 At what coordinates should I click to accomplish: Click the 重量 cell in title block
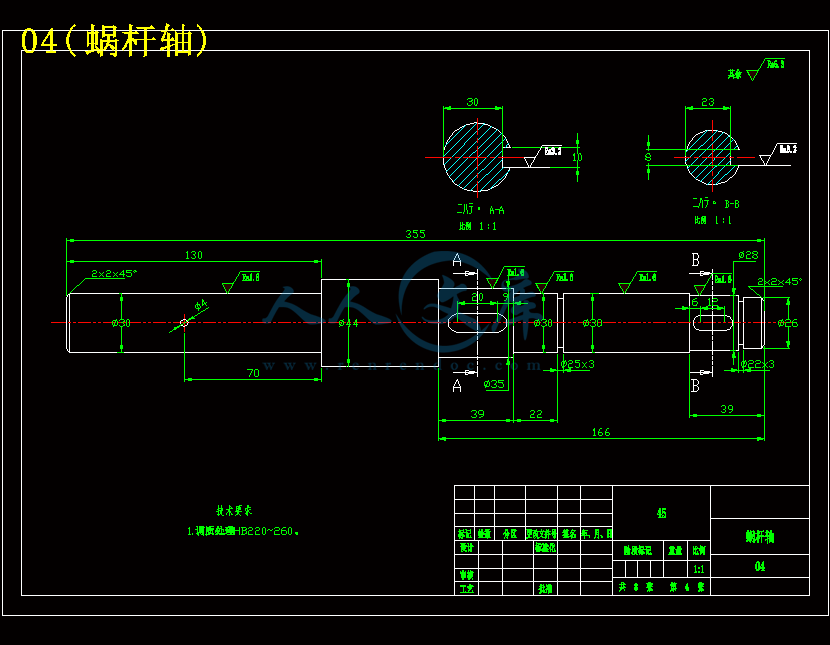(675, 550)
